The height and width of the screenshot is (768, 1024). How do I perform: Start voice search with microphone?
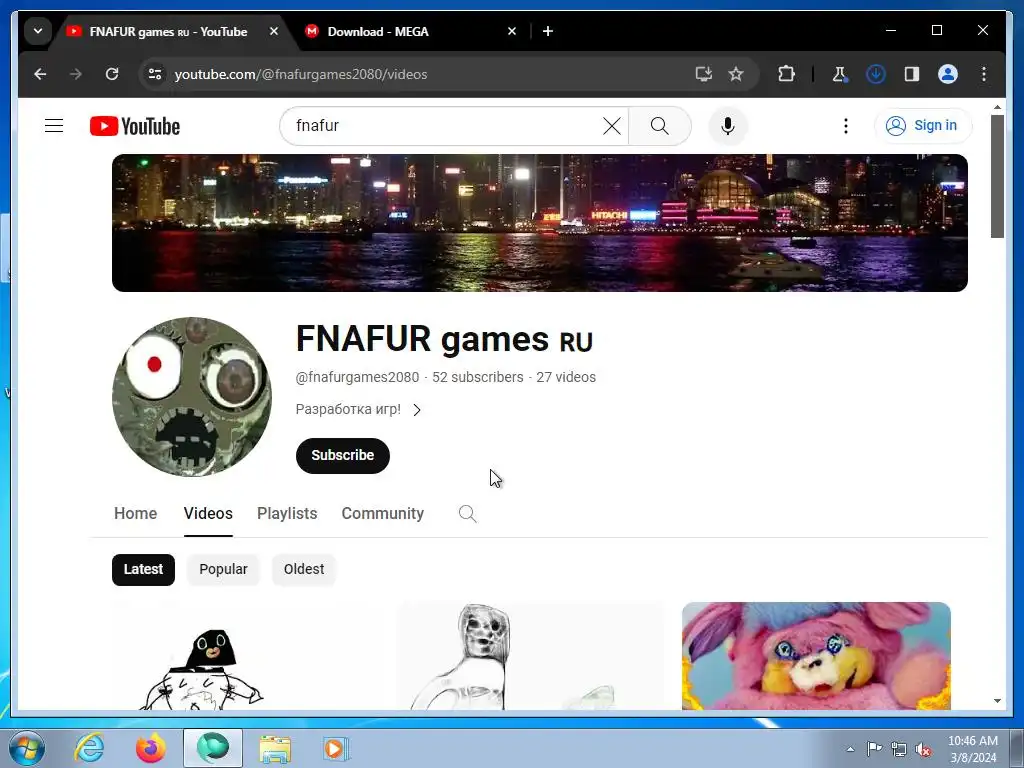(x=728, y=126)
